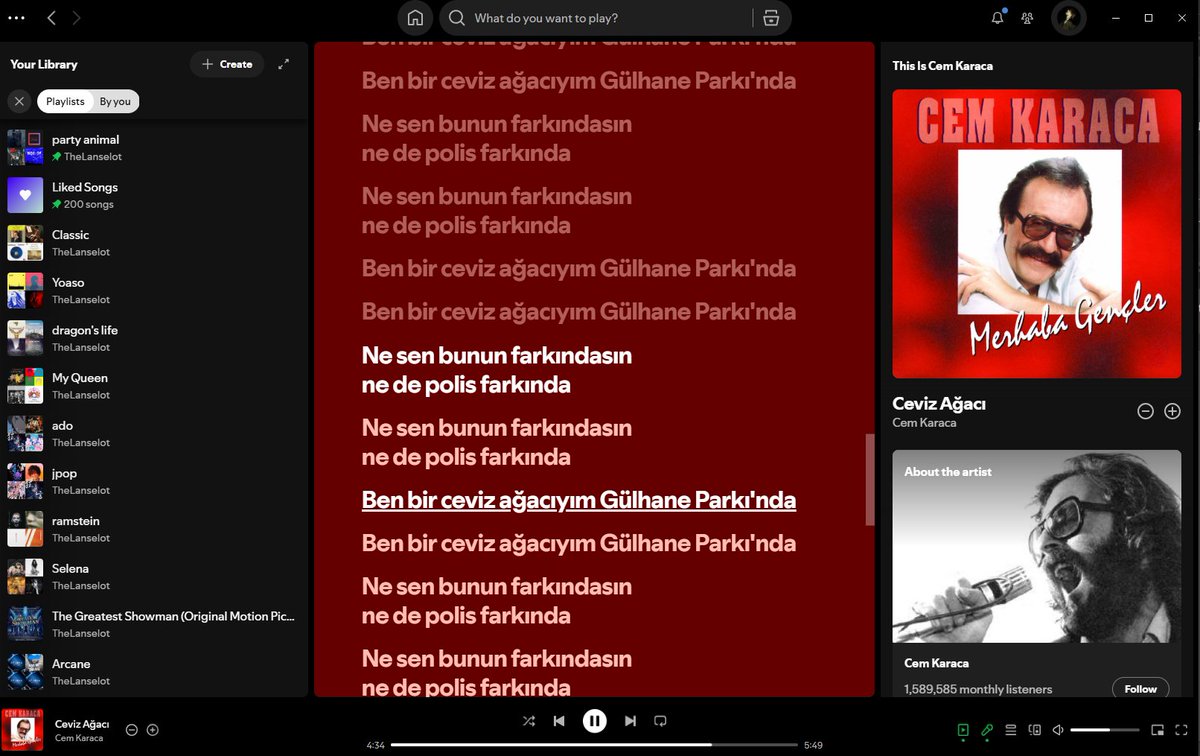Click plus icon in the bottom bar
The height and width of the screenshot is (756, 1200).
(x=153, y=730)
